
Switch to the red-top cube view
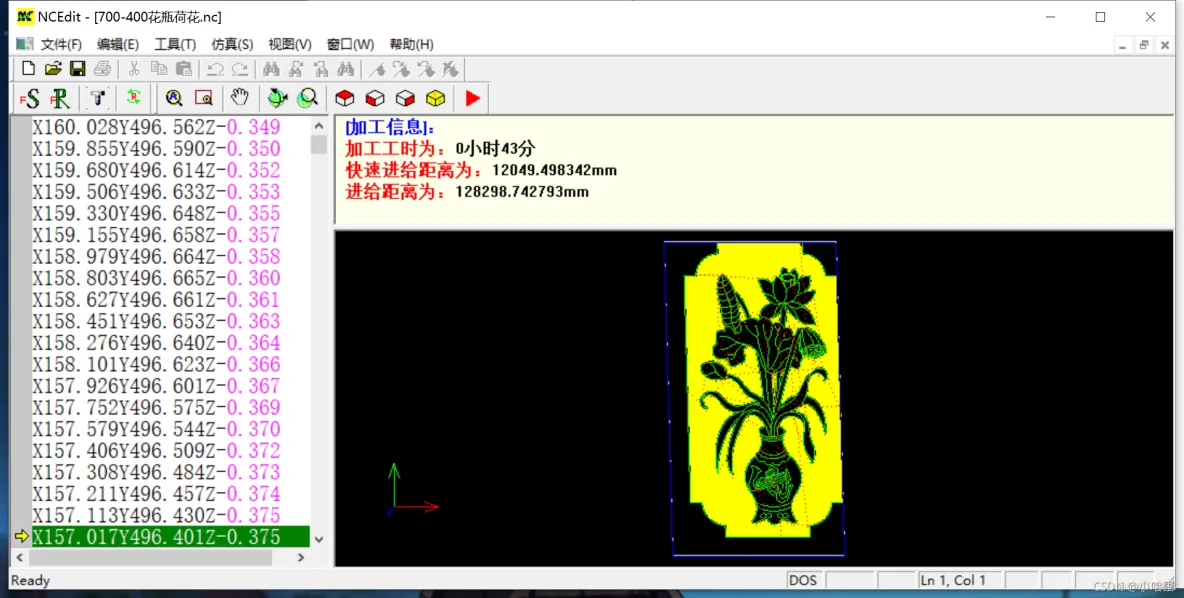pyautogui.click(x=345, y=98)
